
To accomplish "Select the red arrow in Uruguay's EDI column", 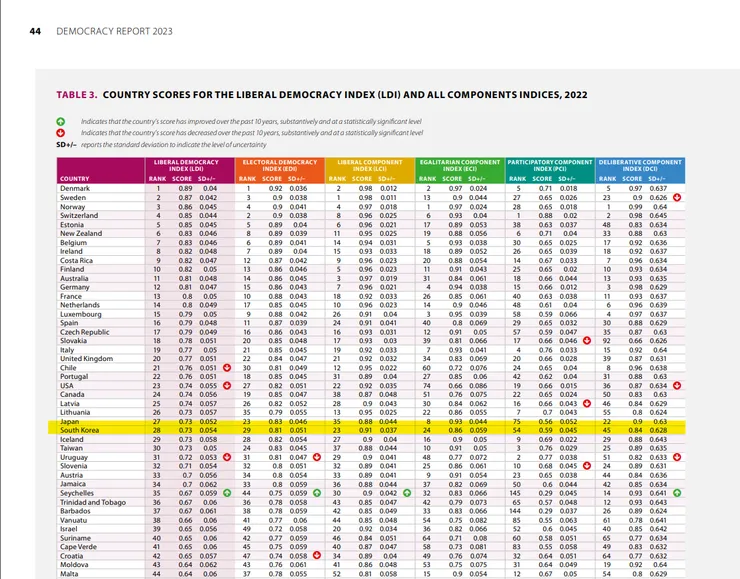I will [317, 457].
